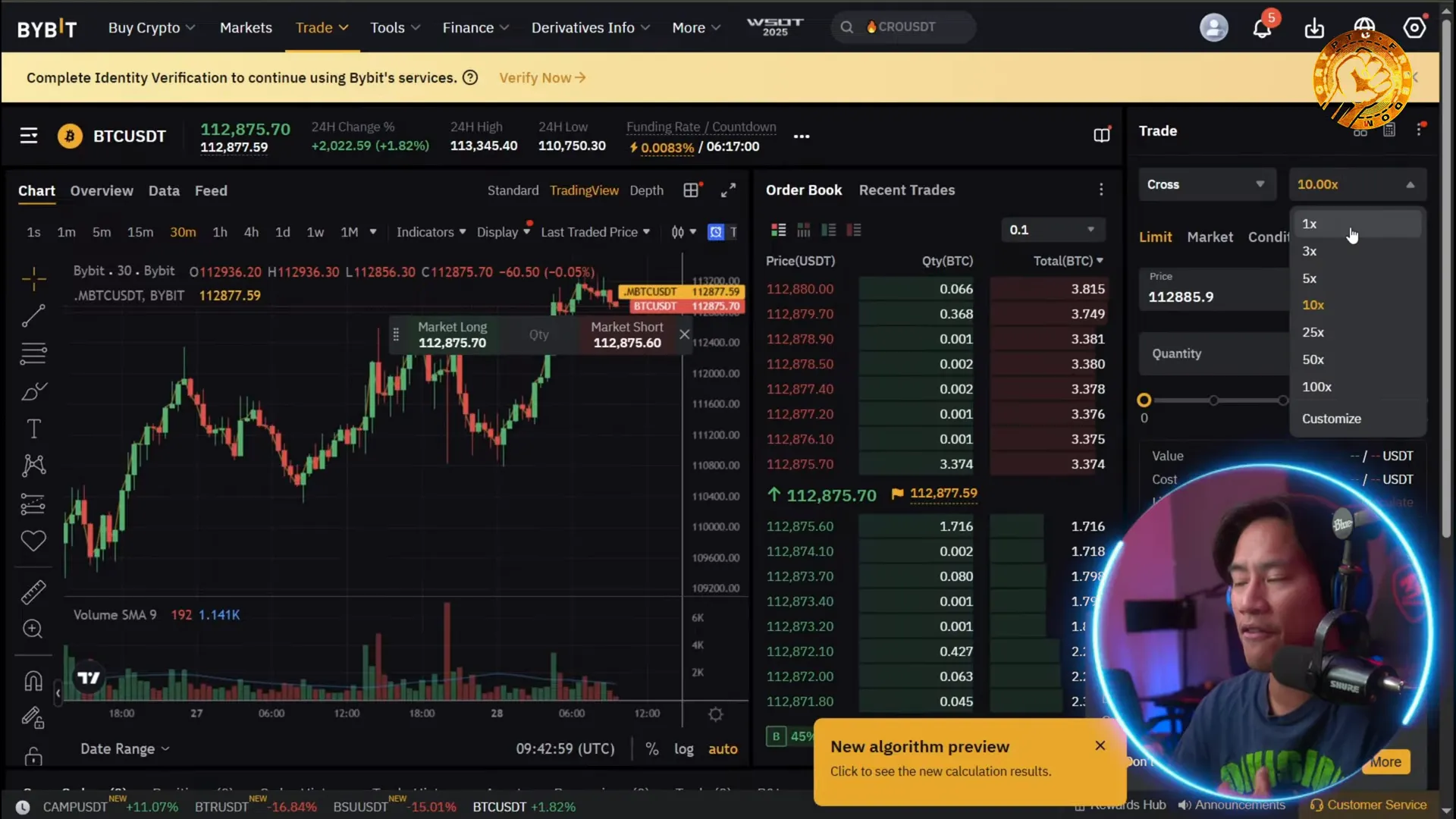This screenshot has height=819, width=1456.
Task: Click the trade panel calculator icon
Action: pos(1389,130)
